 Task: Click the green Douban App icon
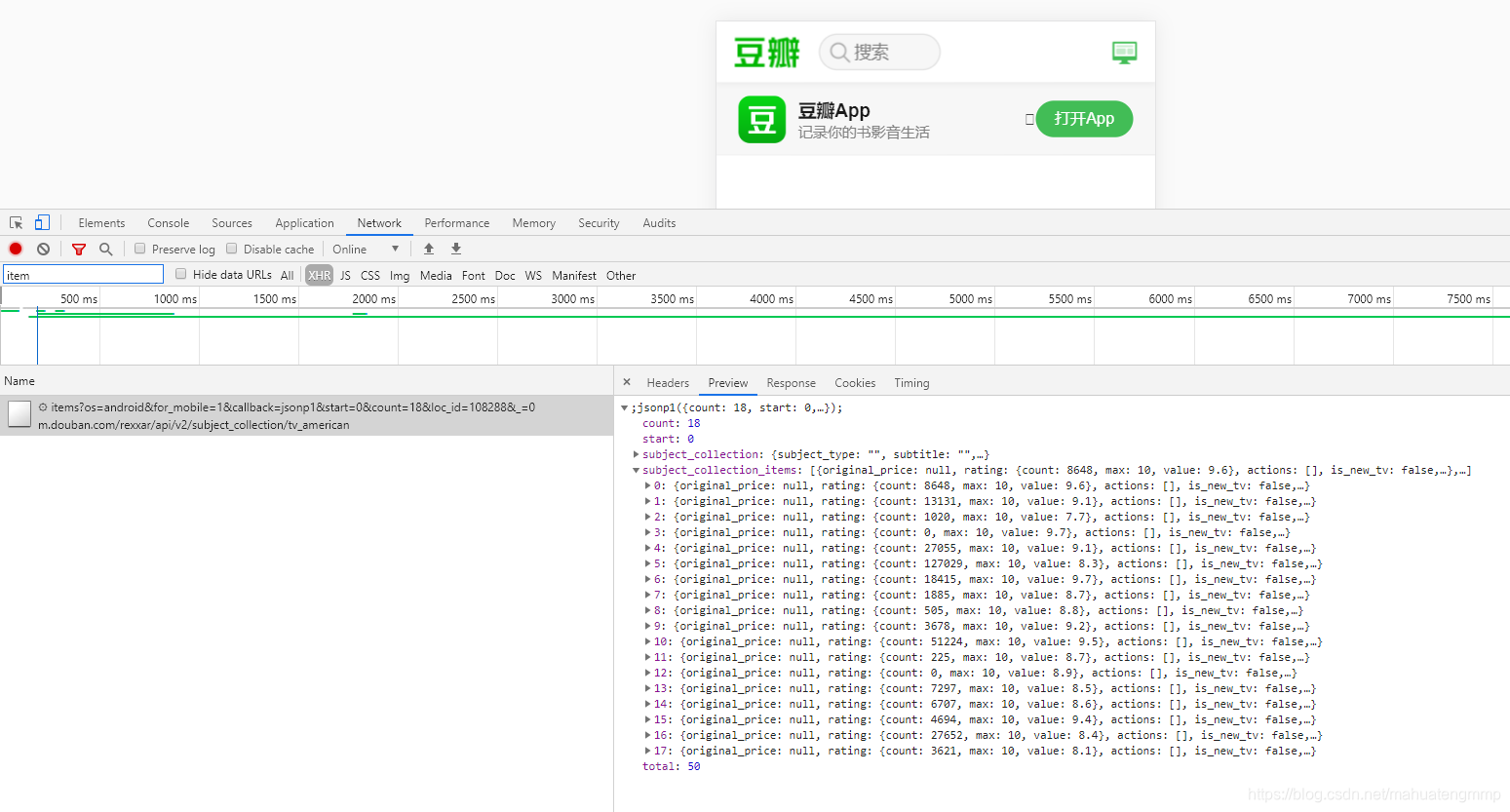click(x=761, y=120)
